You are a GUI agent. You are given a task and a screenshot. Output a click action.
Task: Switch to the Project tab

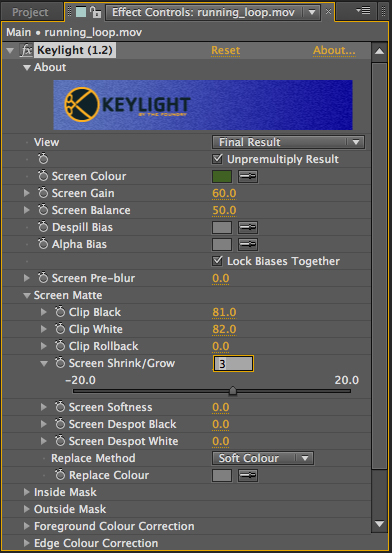(30, 12)
